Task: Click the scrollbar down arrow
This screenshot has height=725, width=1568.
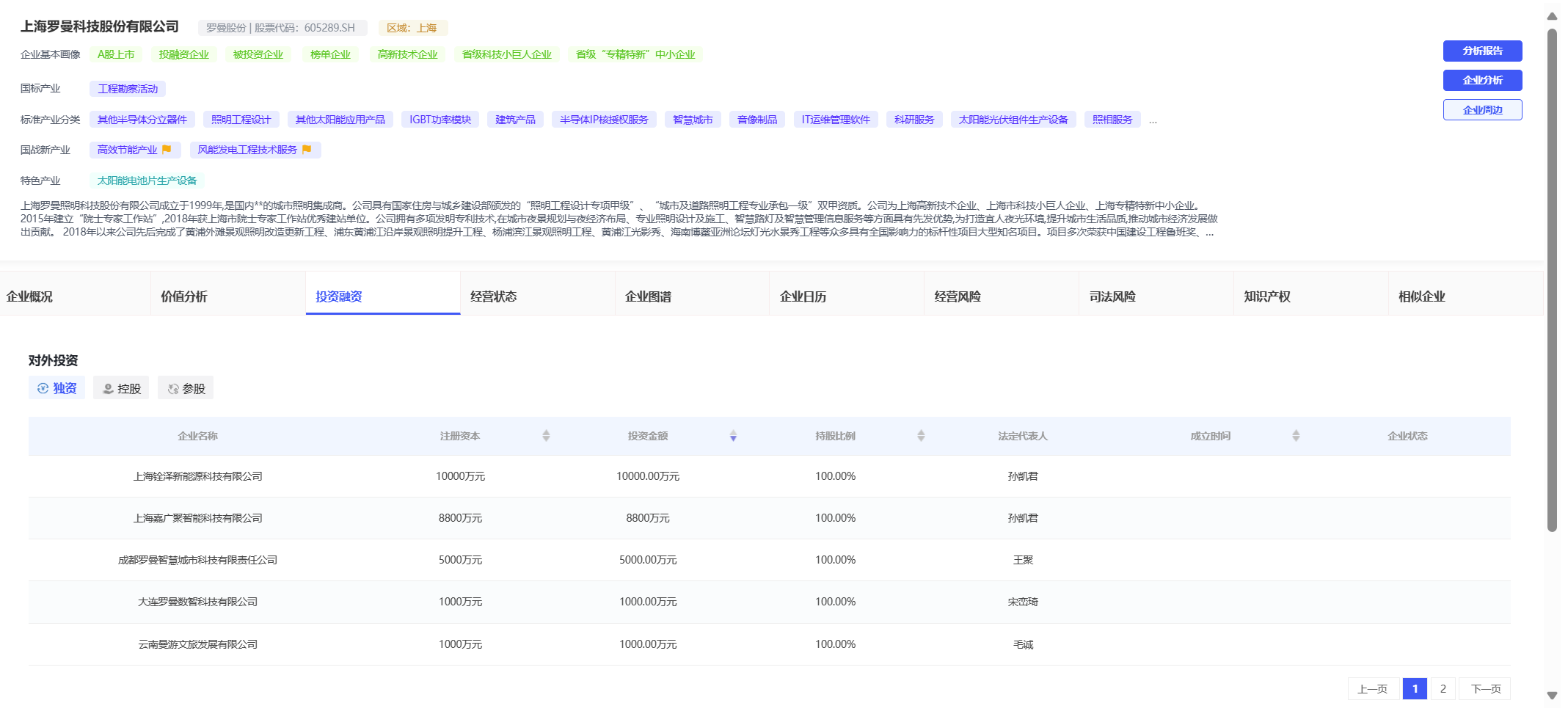Action: coord(1552,695)
